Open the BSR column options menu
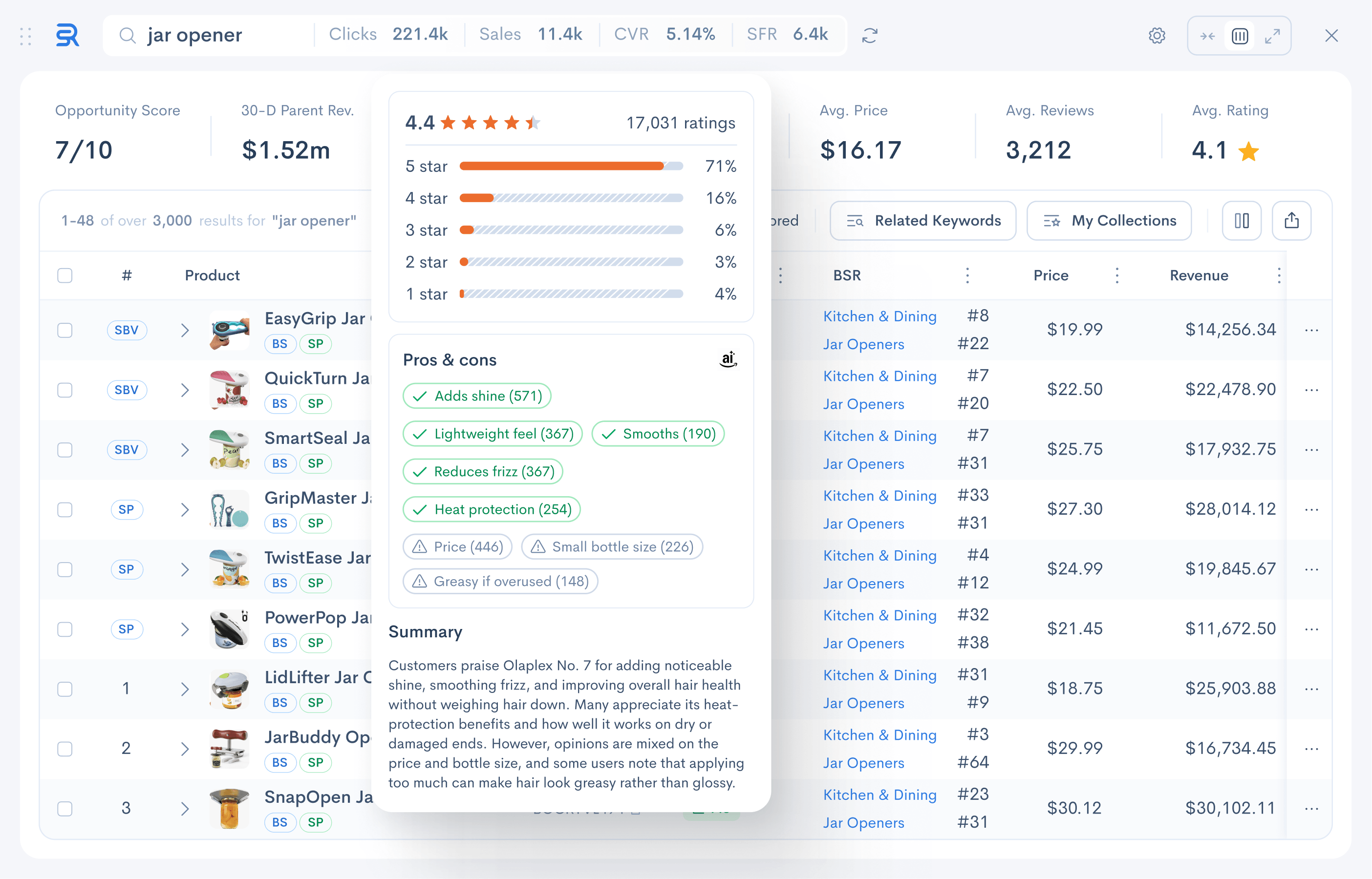The height and width of the screenshot is (879, 1372). [967, 275]
